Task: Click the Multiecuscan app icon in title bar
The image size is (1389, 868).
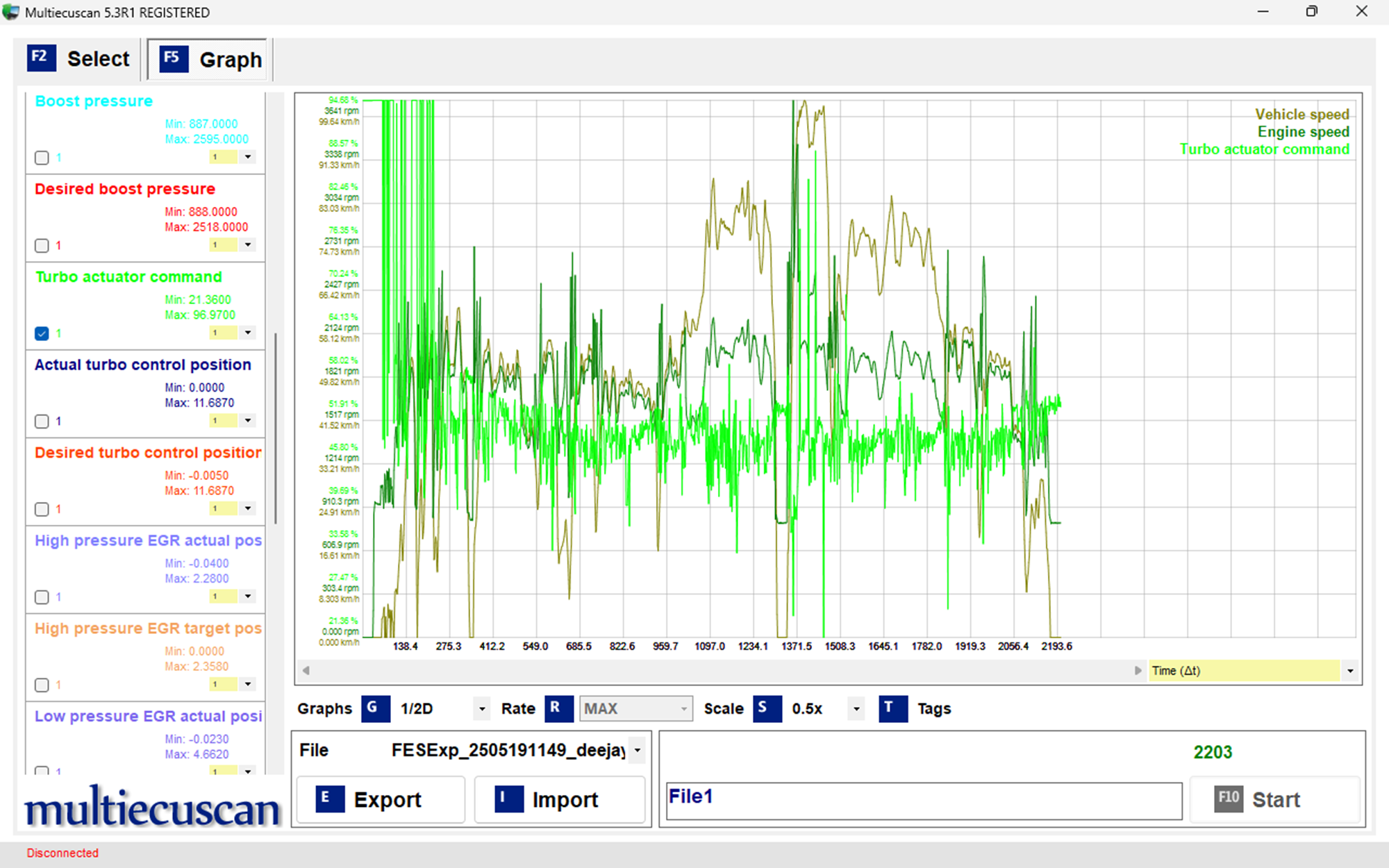Action: tap(11, 12)
